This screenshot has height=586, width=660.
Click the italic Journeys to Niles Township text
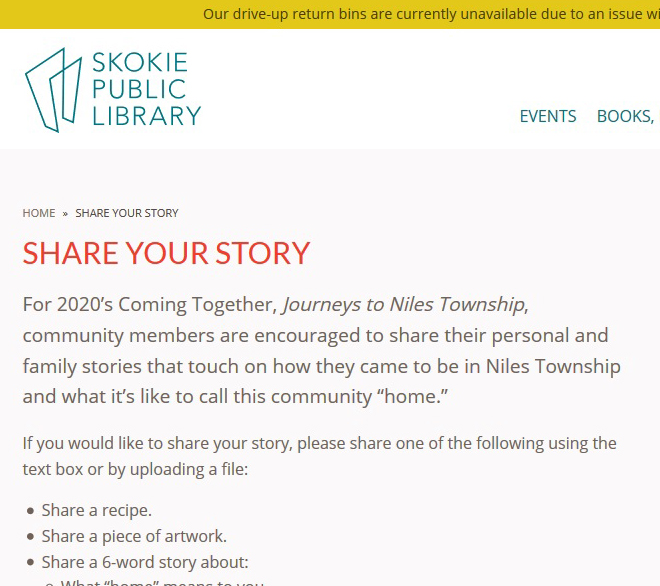coord(403,304)
